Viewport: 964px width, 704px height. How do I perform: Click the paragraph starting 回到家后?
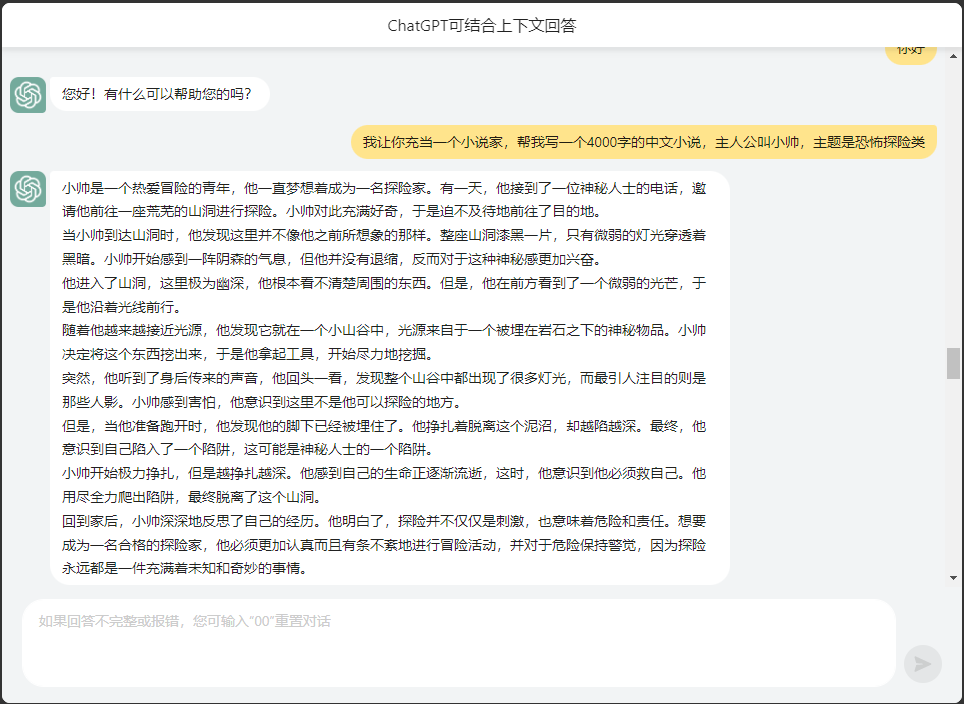[384, 545]
